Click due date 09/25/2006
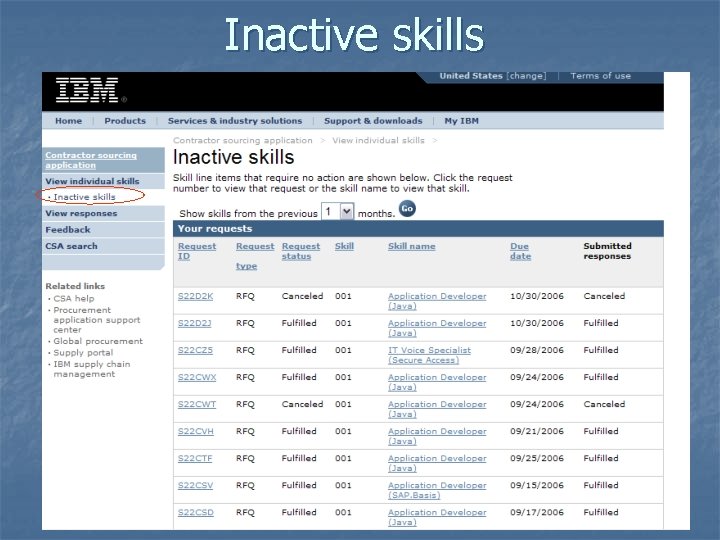Viewport: 720px width, 540px height. 537,459
